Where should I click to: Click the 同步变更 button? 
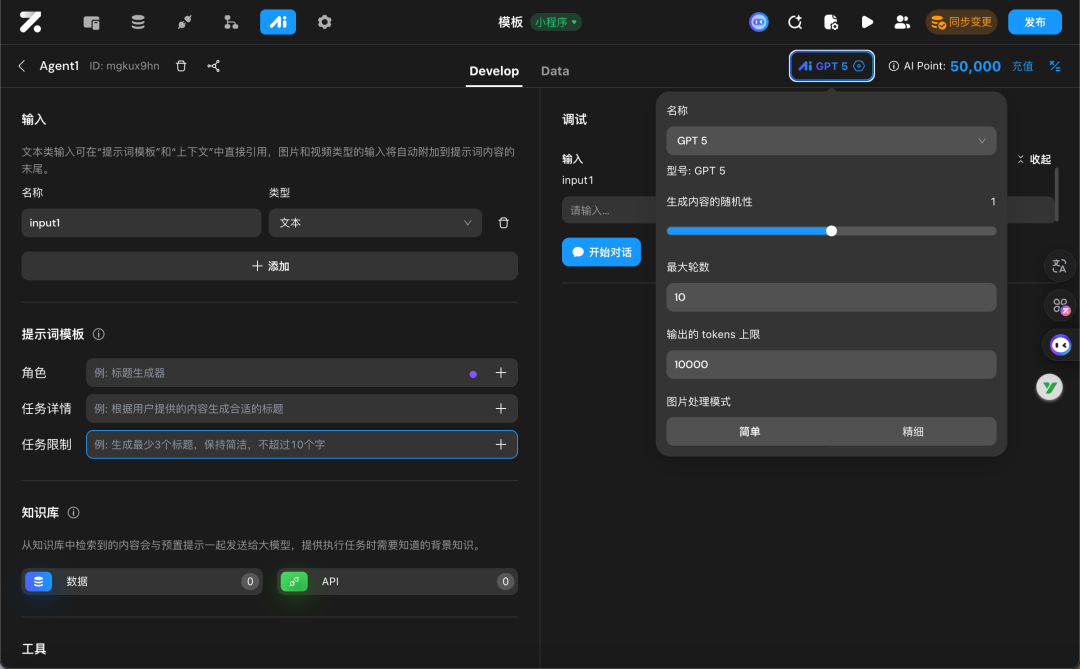(x=962, y=22)
